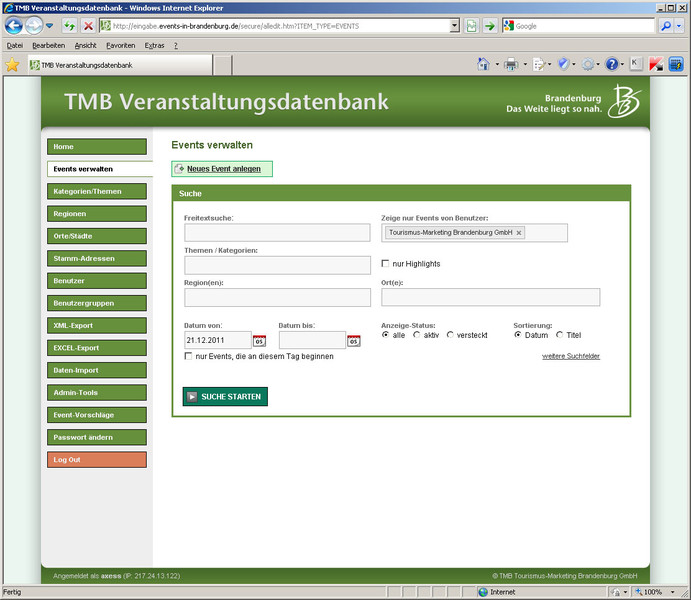Click the Neues Event anlegen link
The image size is (691, 600).
[x=224, y=169]
